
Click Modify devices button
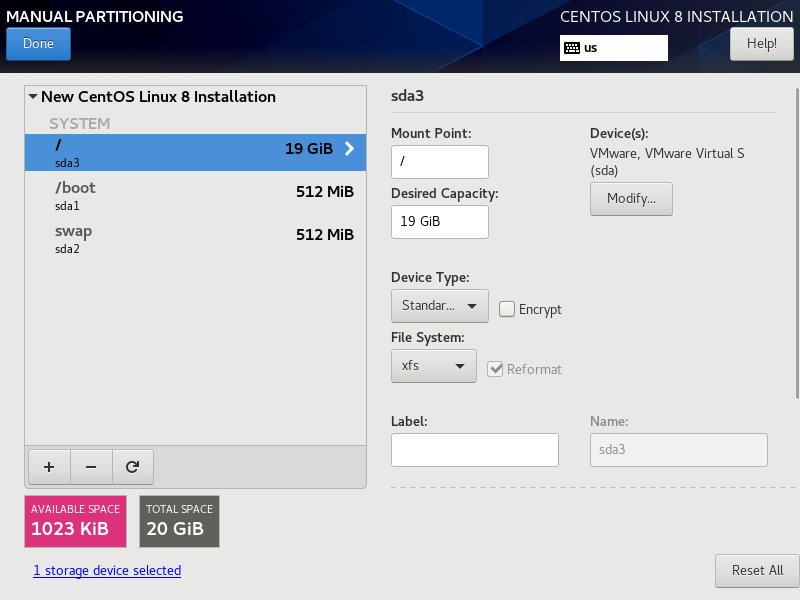[x=631, y=198]
